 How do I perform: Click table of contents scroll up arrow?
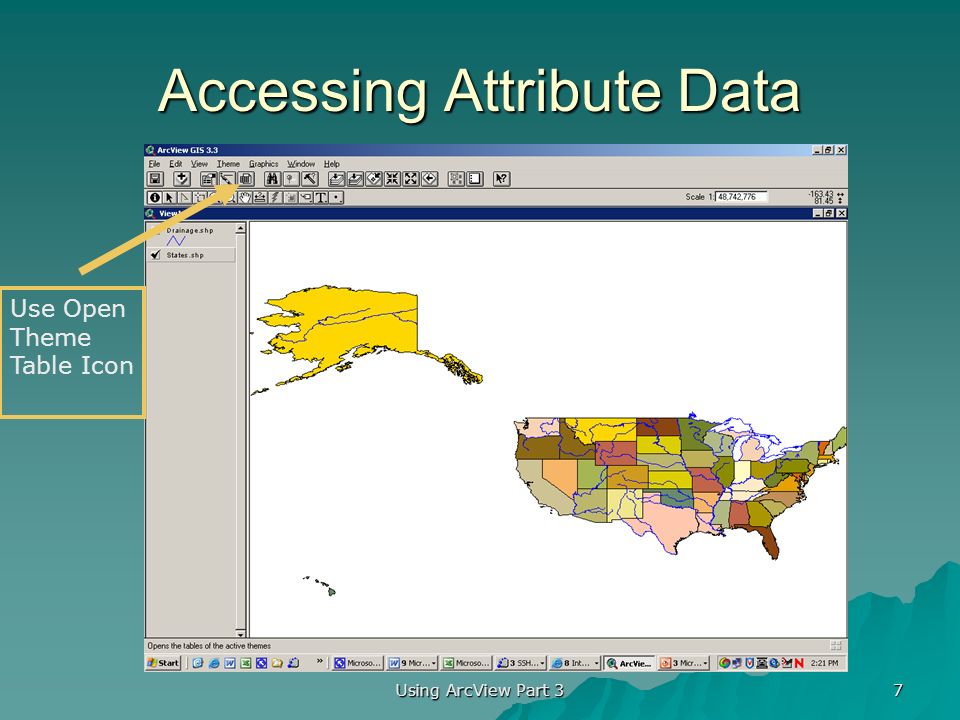coord(241,228)
